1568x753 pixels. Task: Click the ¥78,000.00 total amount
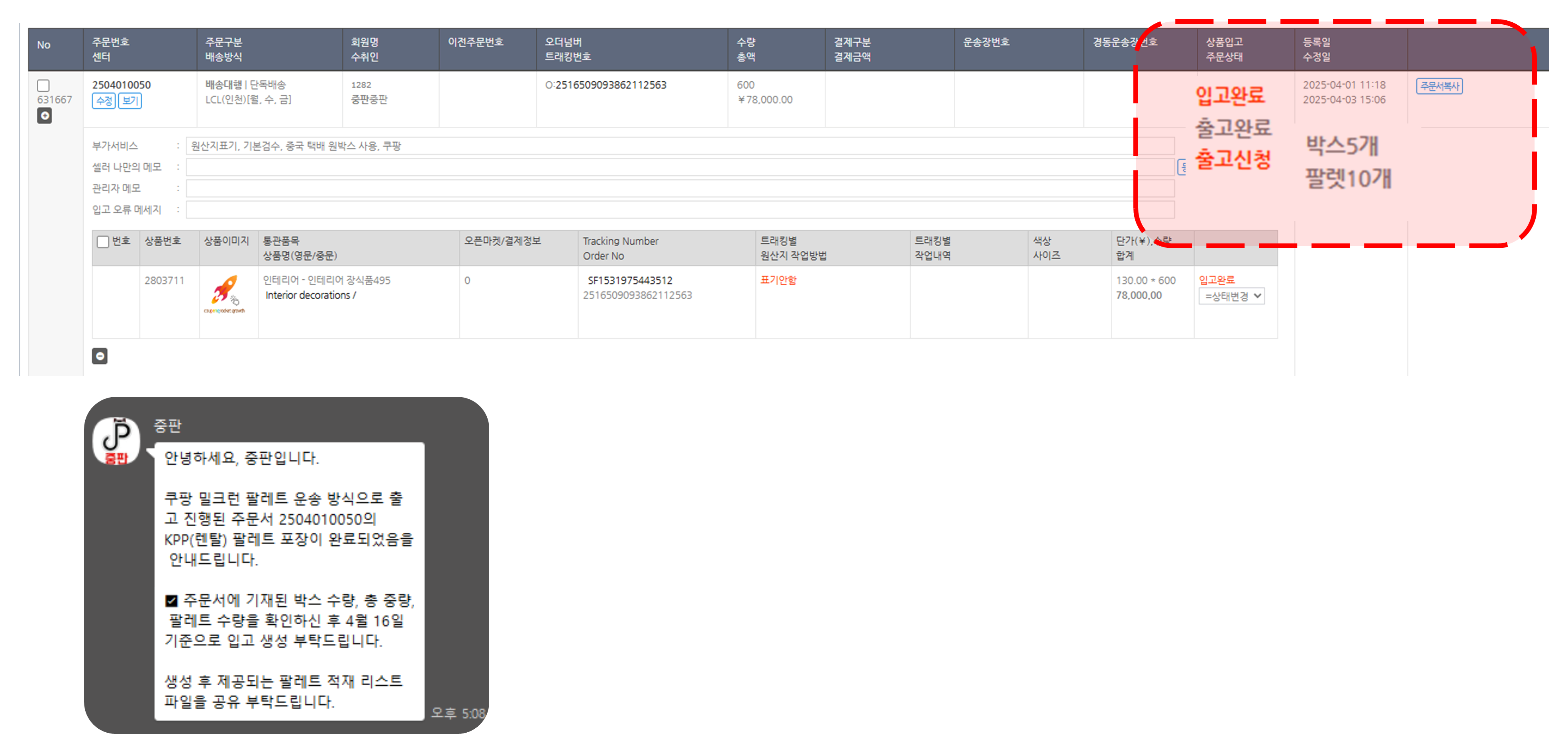pos(765,99)
